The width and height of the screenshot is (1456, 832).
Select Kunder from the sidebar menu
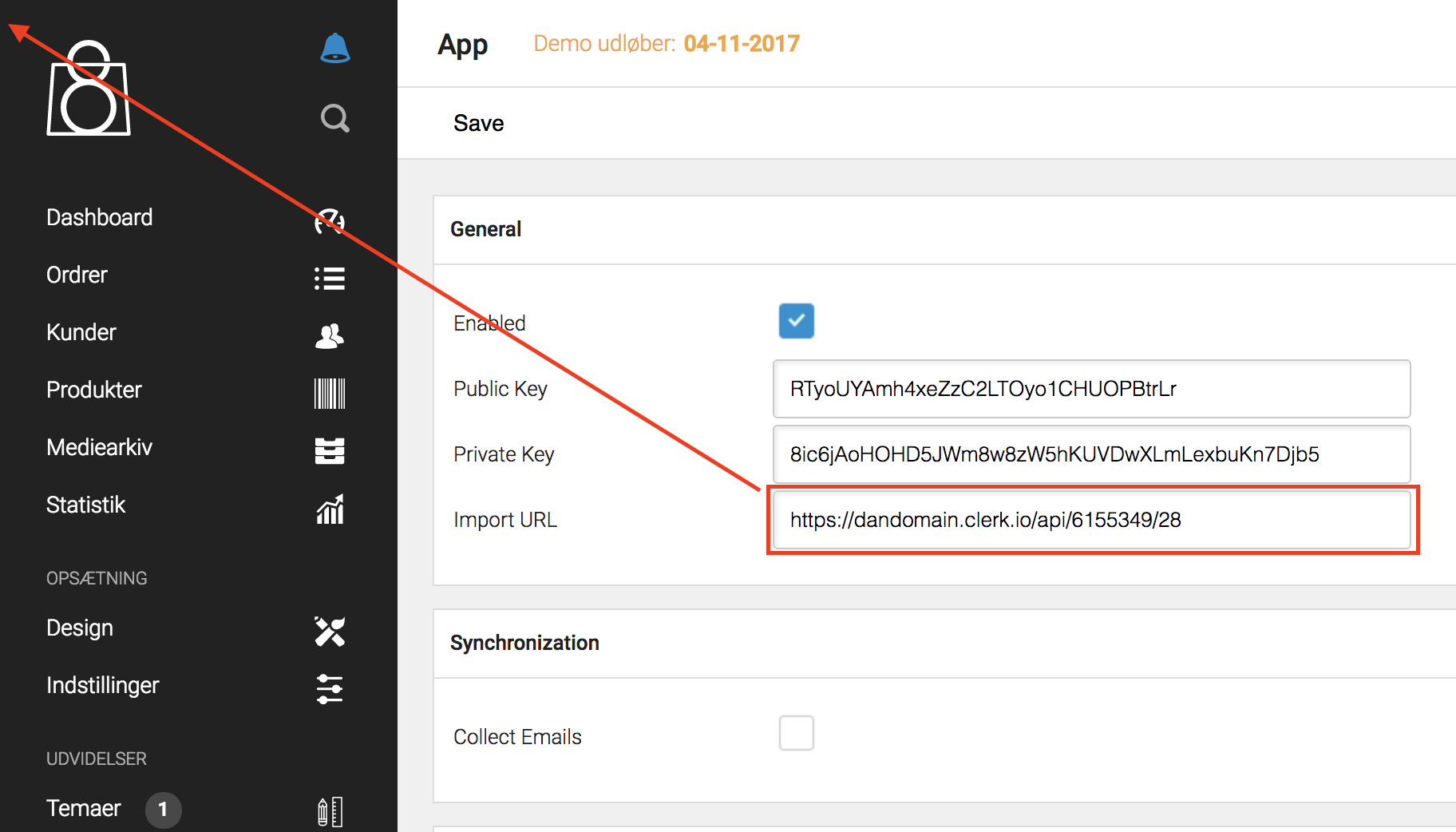[x=81, y=332]
